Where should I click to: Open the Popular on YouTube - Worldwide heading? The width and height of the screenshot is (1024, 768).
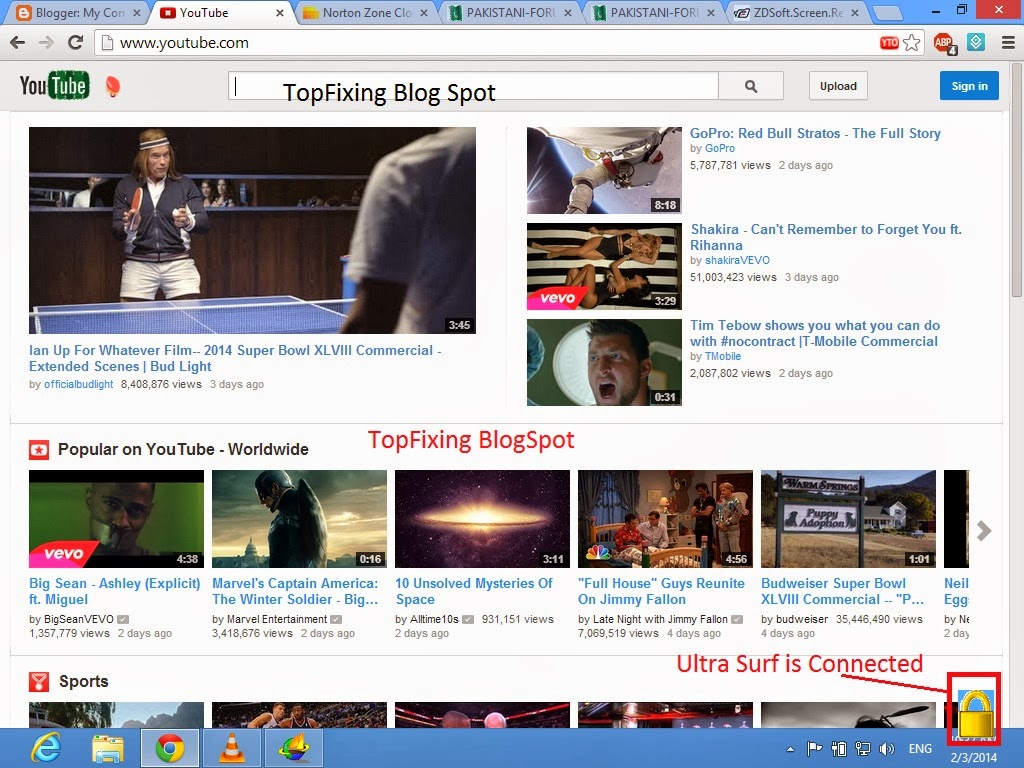tap(183, 450)
